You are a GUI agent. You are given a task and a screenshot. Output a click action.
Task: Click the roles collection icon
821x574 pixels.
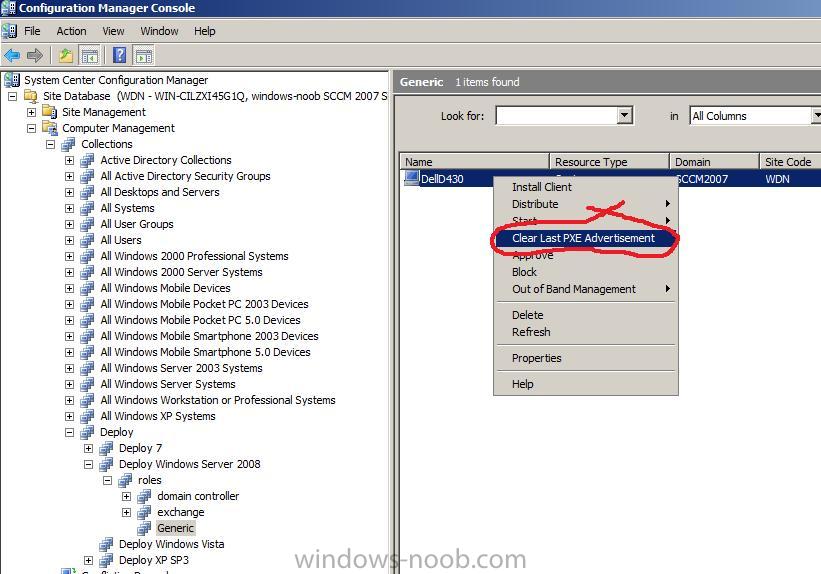pos(126,480)
